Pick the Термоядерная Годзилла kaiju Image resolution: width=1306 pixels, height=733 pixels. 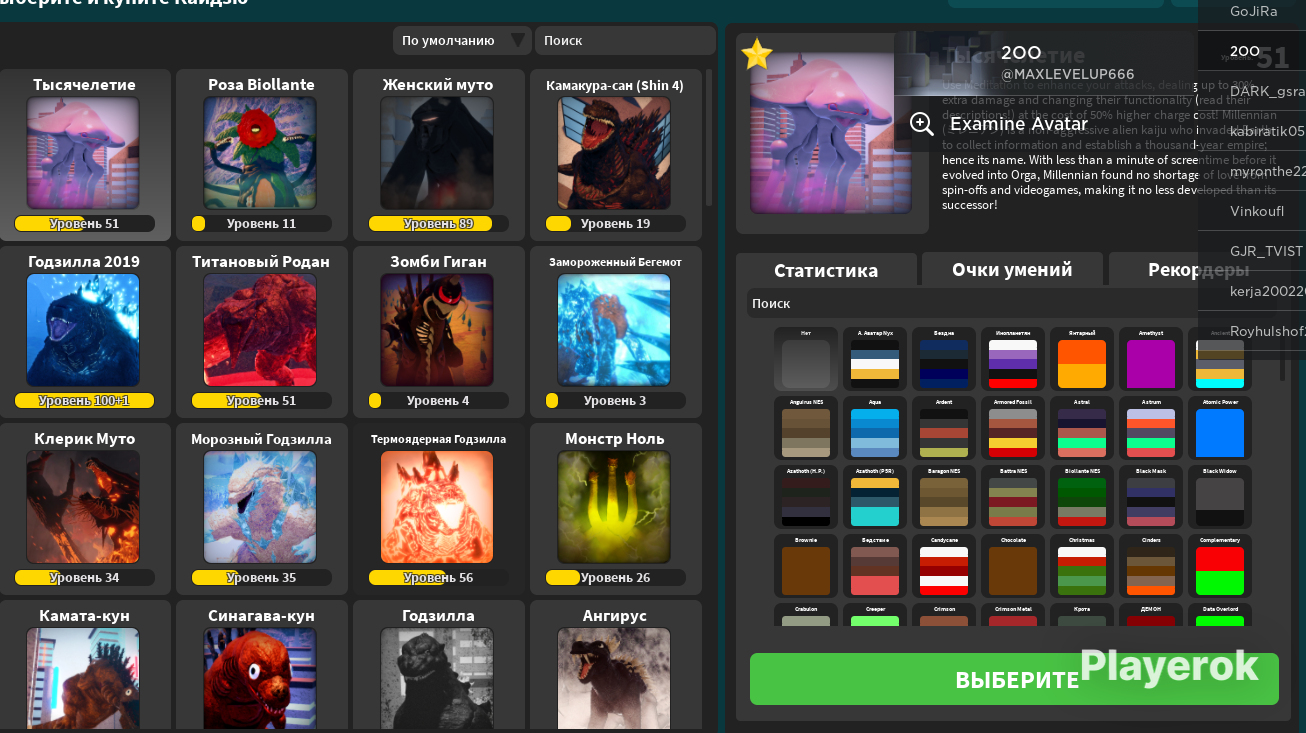(438, 509)
